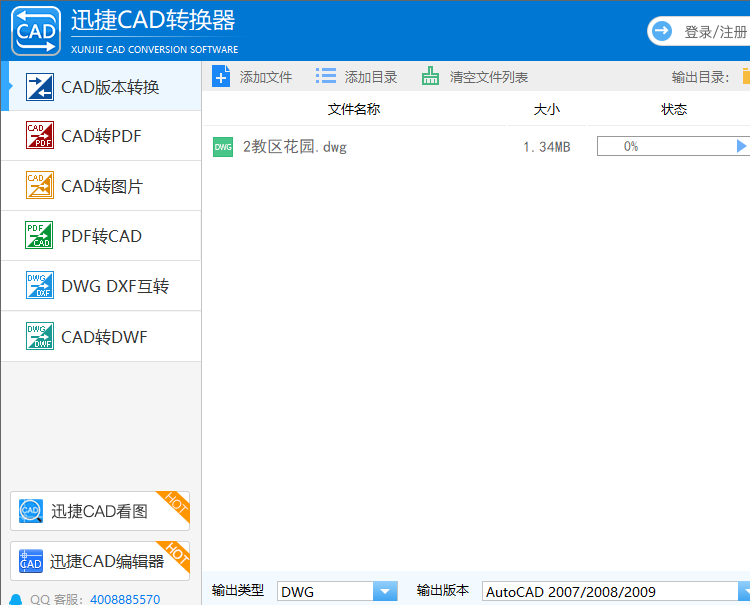Click the 清空文件列表 button label
This screenshot has width=750, height=605.
point(489,77)
